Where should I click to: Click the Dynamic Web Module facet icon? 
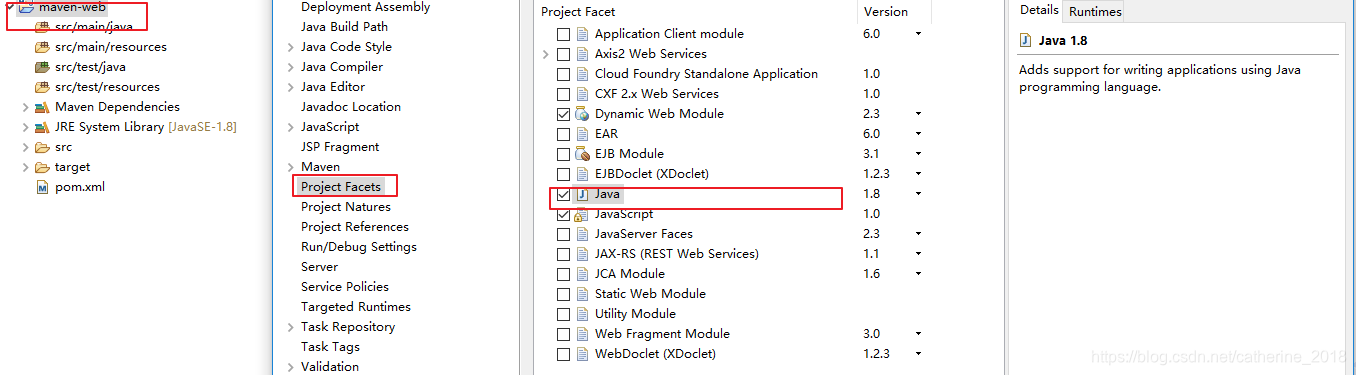tap(582, 114)
